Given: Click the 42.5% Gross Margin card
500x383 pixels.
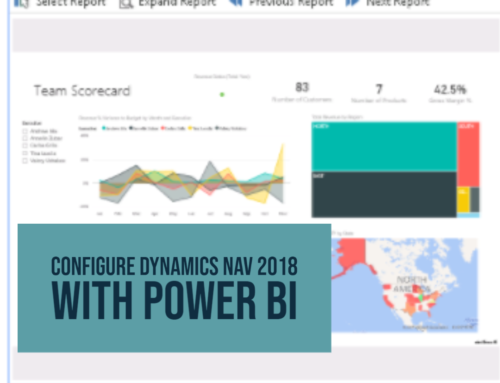Looking at the screenshot, I should point(450,93).
